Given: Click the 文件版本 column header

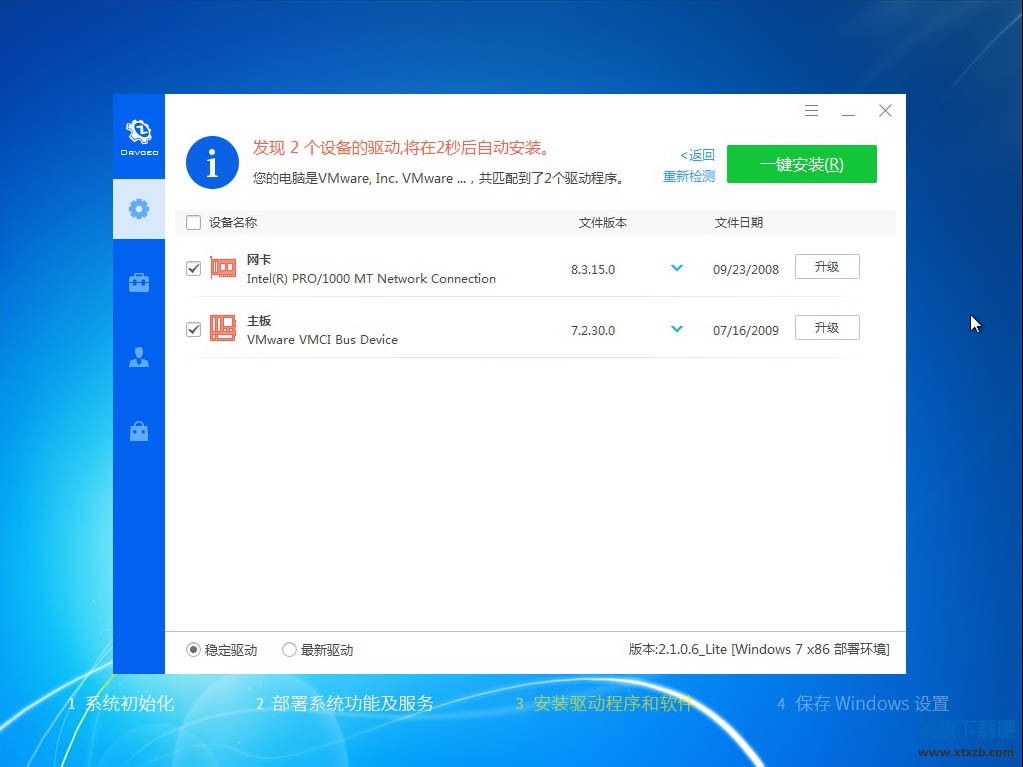Looking at the screenshot, I should (x=603, y=223).
